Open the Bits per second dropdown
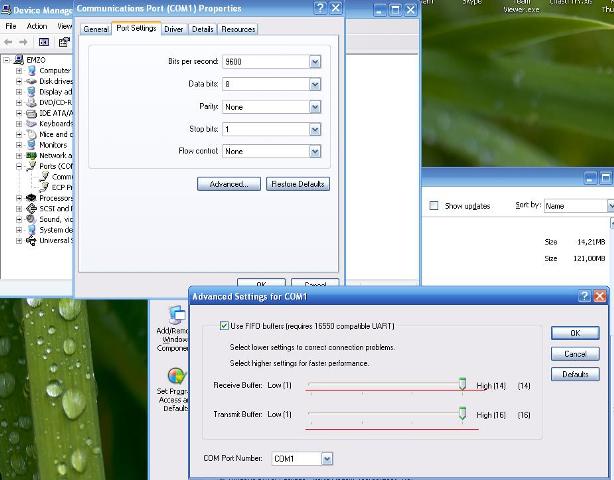The height and width of the screenshot is (480, 614). (x=315, y=62)
